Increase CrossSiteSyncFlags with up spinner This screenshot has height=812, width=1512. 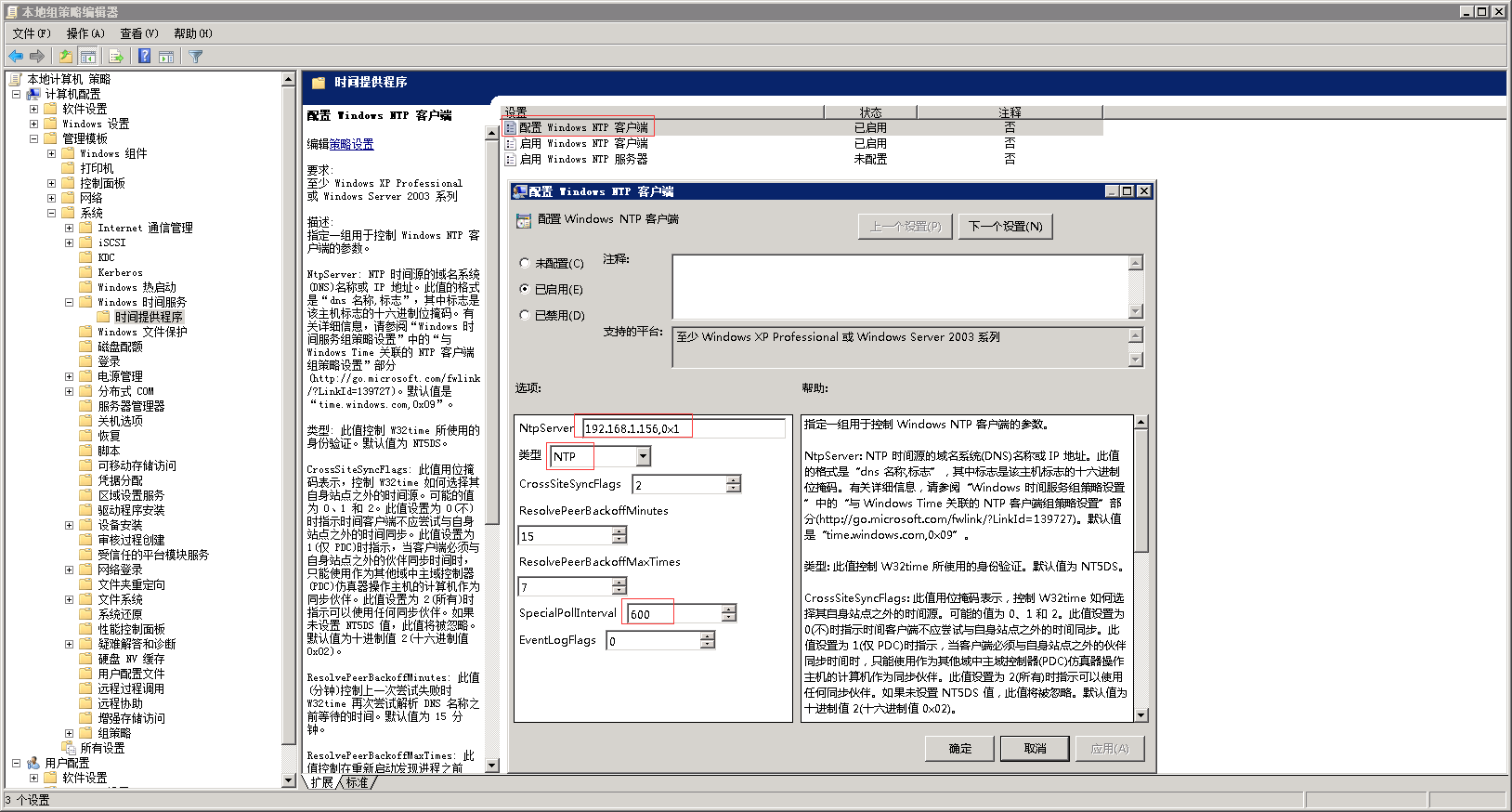pyautogui.click(x=734, y=480)
